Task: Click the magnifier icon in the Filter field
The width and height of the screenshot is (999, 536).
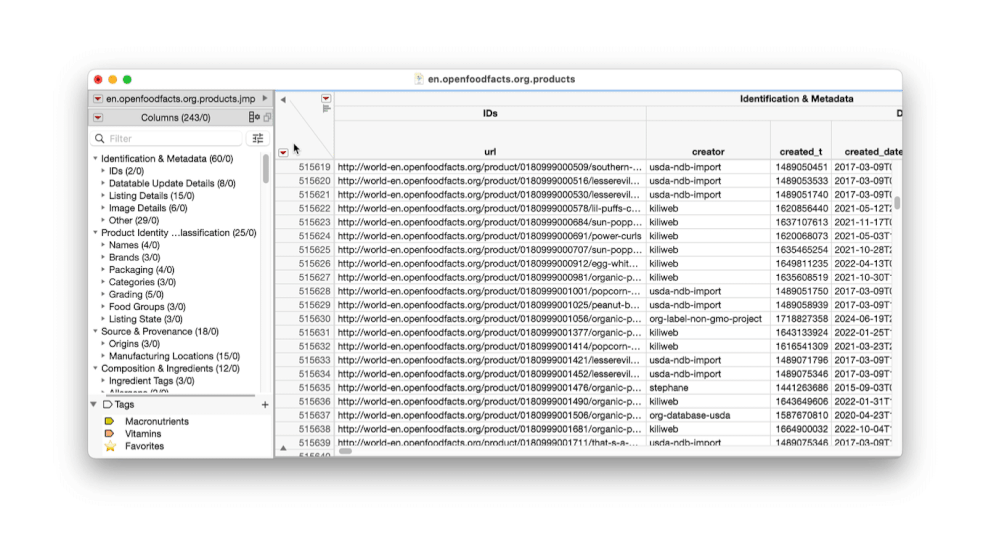Action: [x=99, y=138]
